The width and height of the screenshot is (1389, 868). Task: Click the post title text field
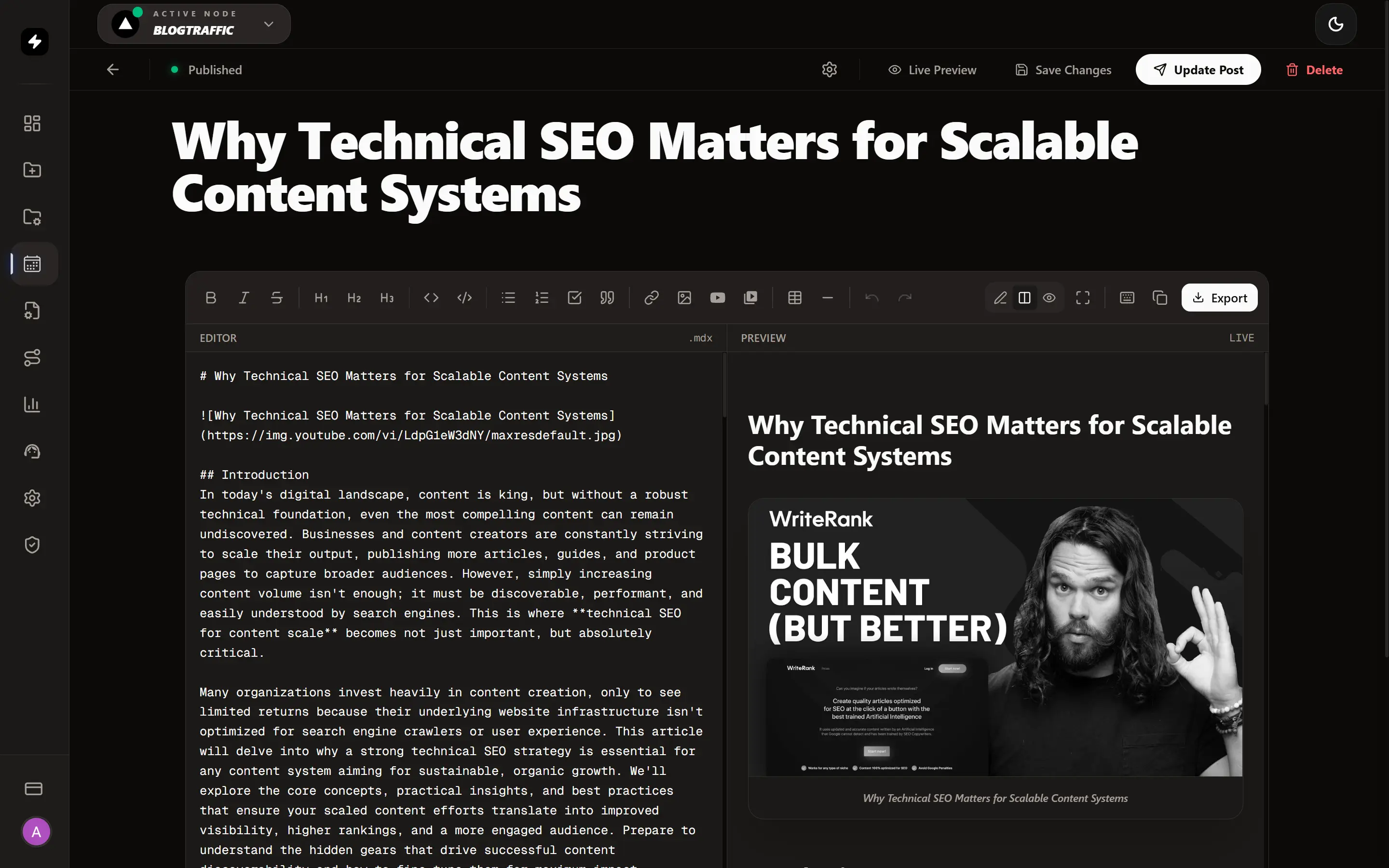tap(654, 167)
